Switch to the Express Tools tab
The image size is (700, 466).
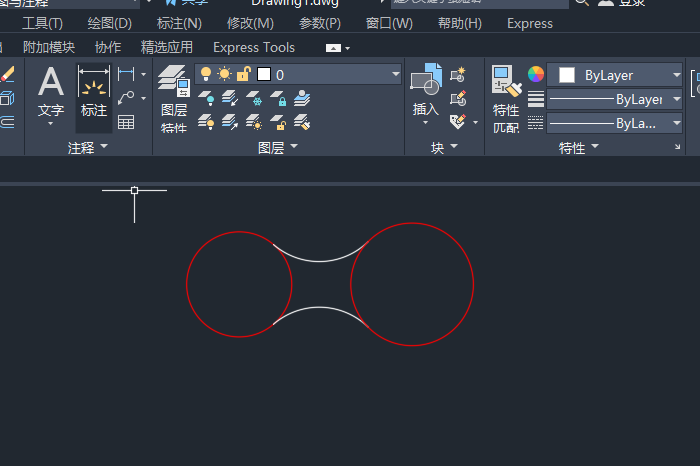point(254,47)
